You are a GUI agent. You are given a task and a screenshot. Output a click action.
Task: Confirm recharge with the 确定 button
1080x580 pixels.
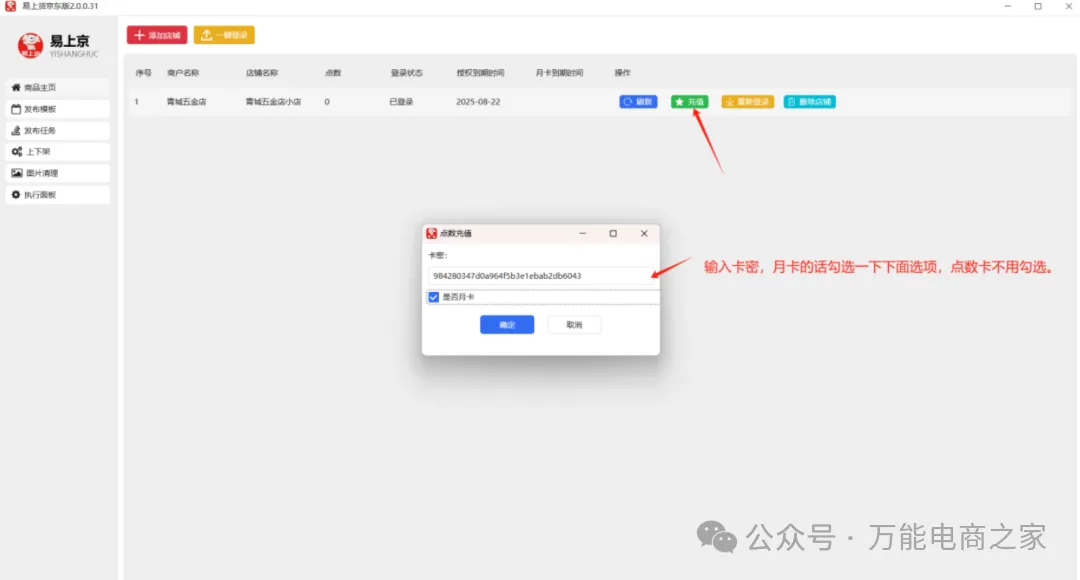(x=507, y=325)
